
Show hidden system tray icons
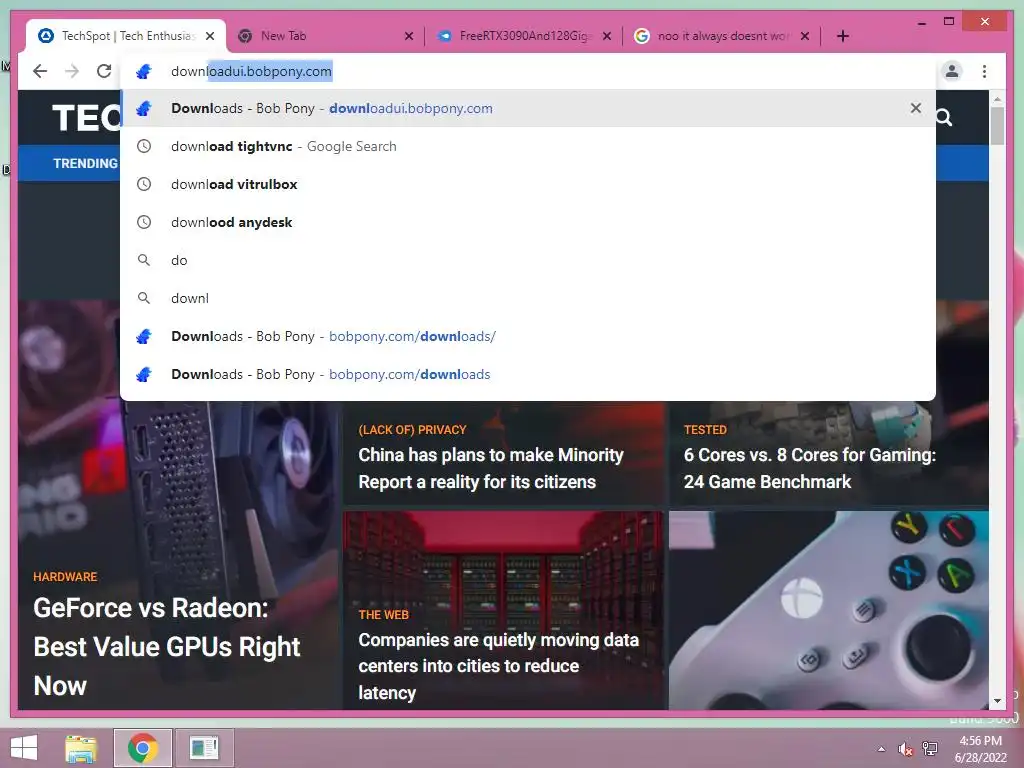tap(882, 748)
